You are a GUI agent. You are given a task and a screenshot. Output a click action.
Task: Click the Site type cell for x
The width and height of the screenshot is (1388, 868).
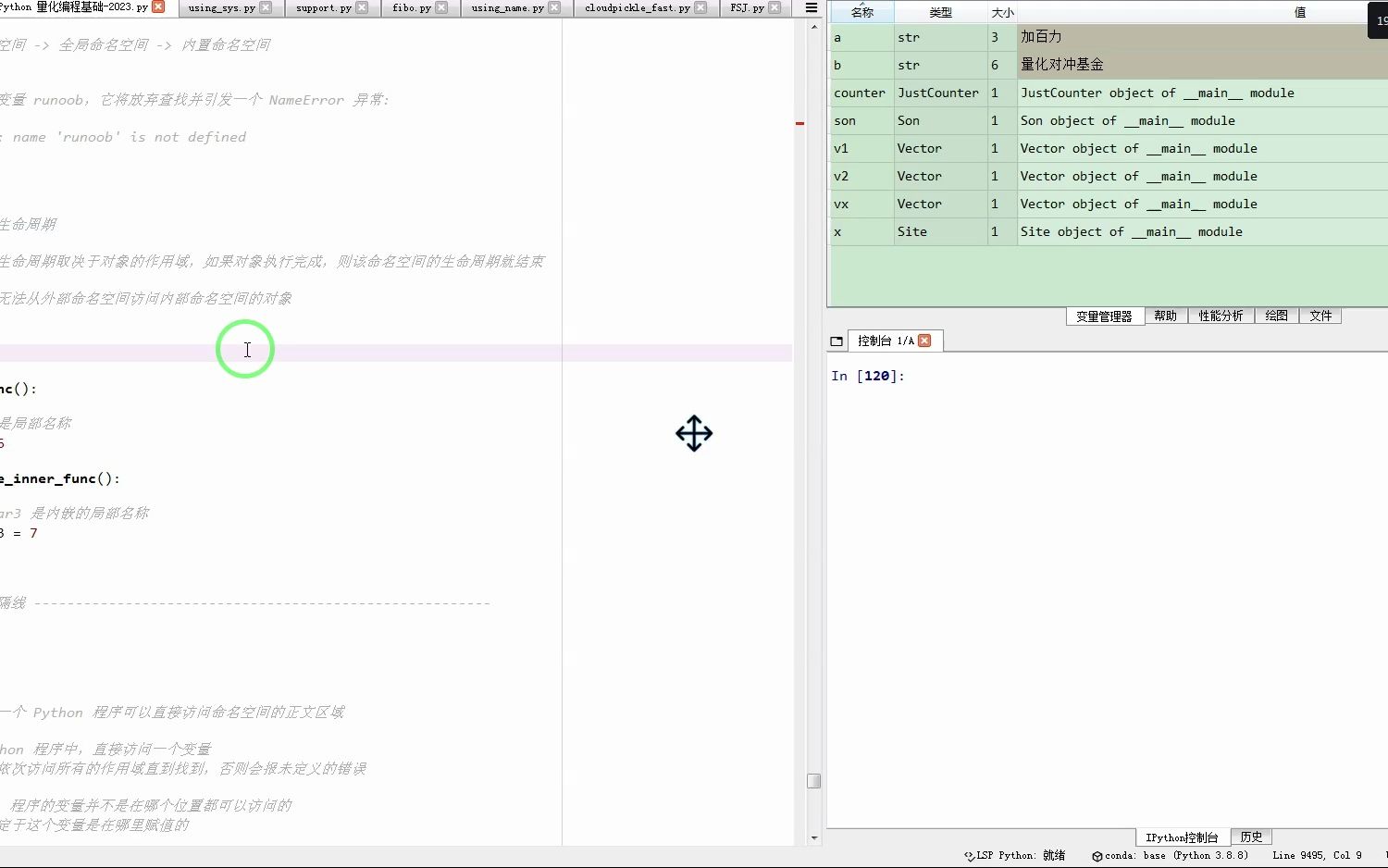940,231
